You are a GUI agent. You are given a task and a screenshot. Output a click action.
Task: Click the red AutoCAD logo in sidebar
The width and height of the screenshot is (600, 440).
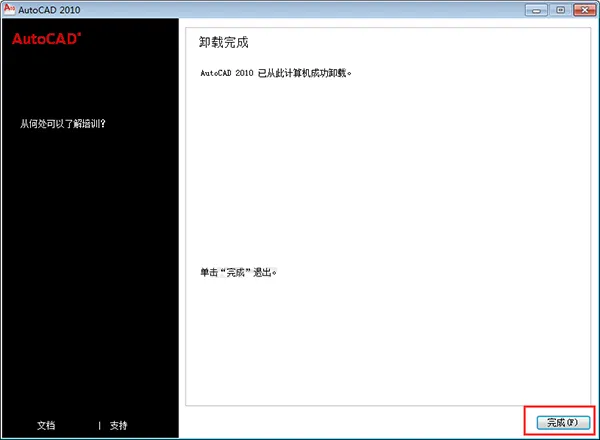(x=46, y=39)
